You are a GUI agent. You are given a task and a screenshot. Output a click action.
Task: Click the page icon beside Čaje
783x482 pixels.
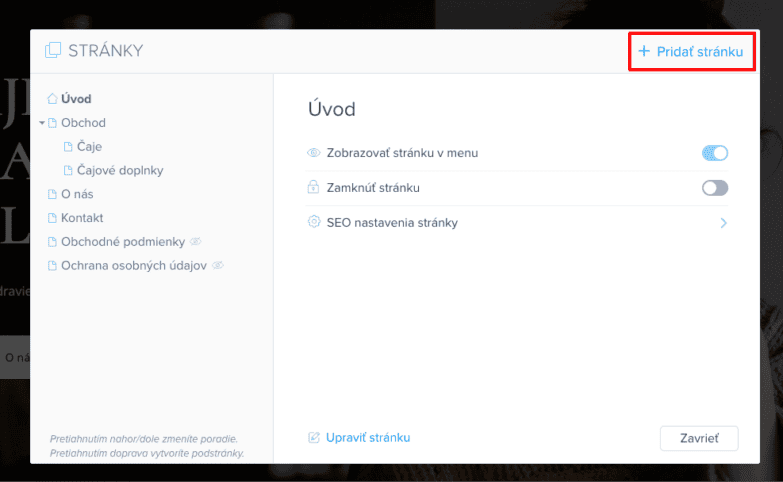click(69, 146)
